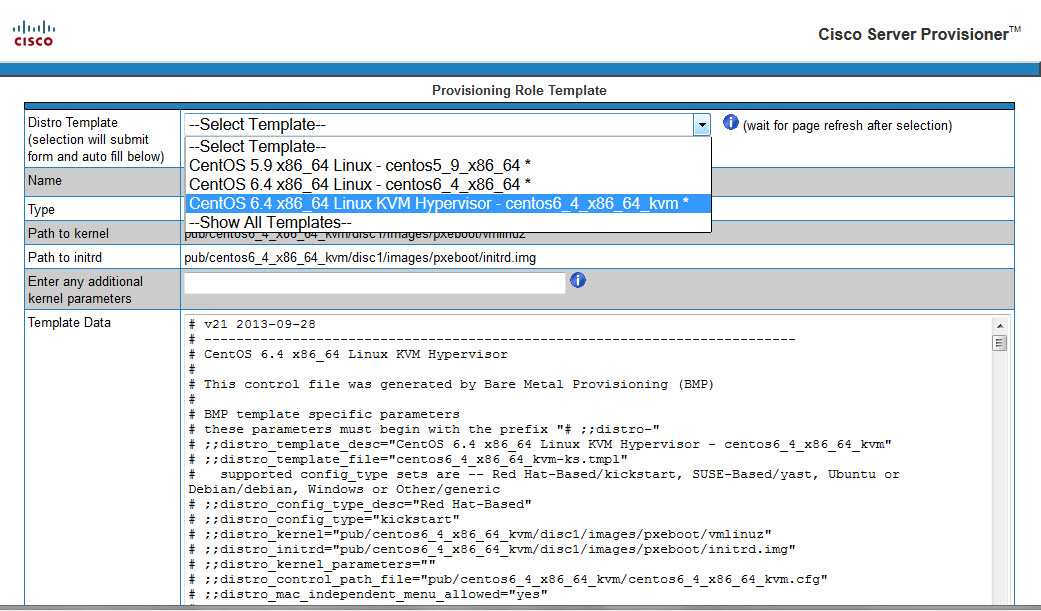The height and width of the screenshot is (611, 1041).
Task: Click the Path to initrd label
Action: click(x=65, y=258)
